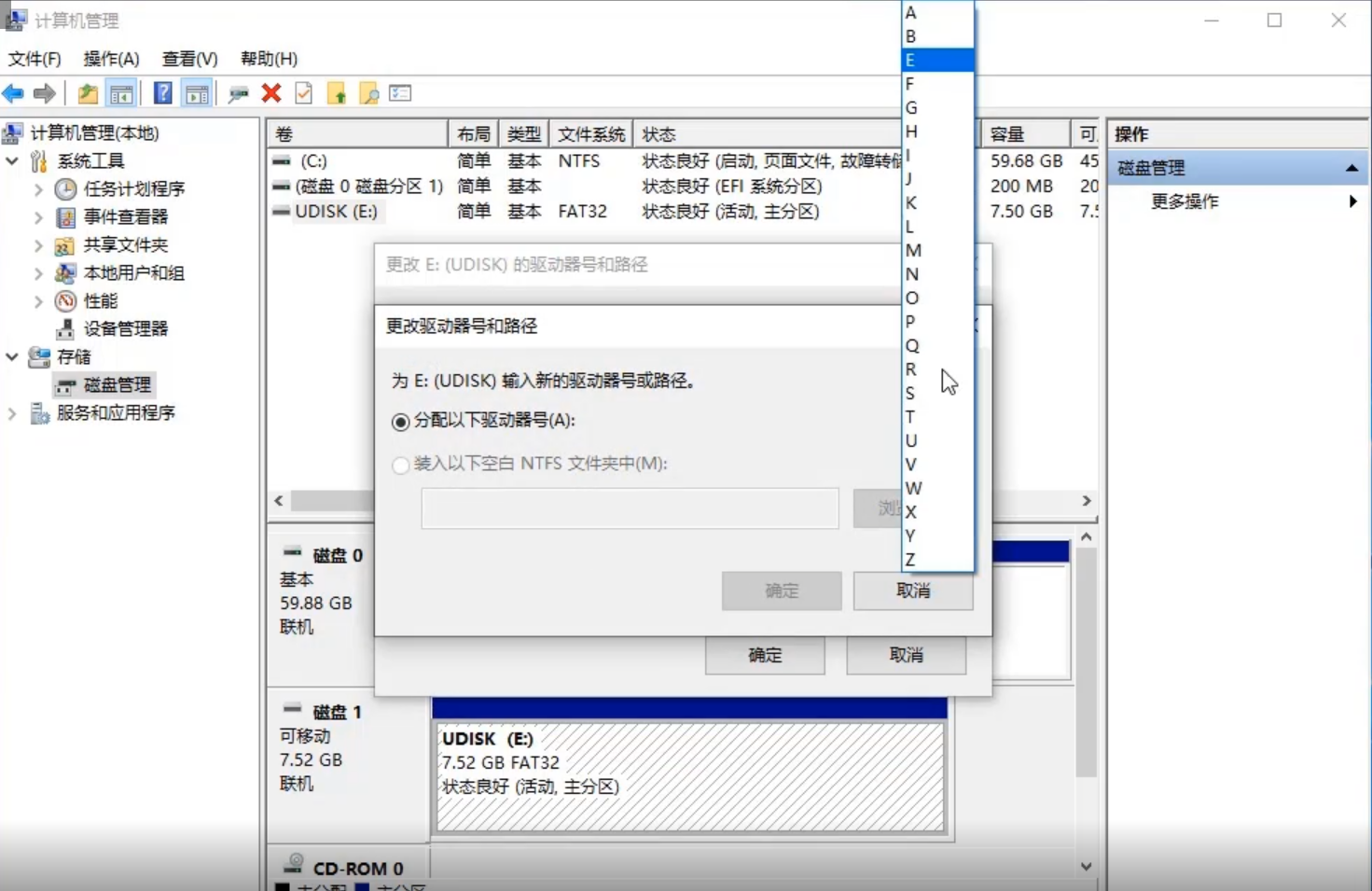The width and height of the screenshot is (1372, 891).
Task: Collapse the System Tools tree node
Action: coord(12,160)
